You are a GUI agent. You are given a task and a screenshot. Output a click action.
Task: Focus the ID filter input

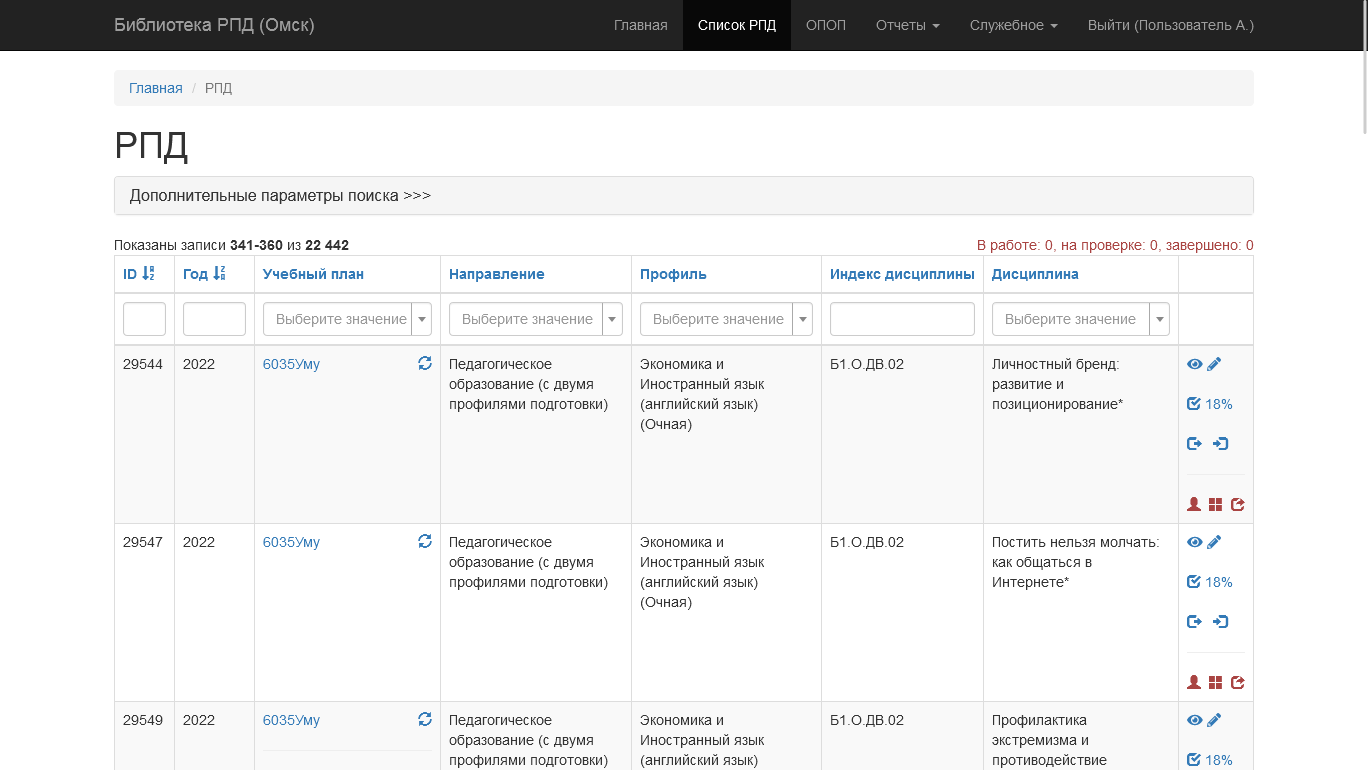(x=144, y=319)
